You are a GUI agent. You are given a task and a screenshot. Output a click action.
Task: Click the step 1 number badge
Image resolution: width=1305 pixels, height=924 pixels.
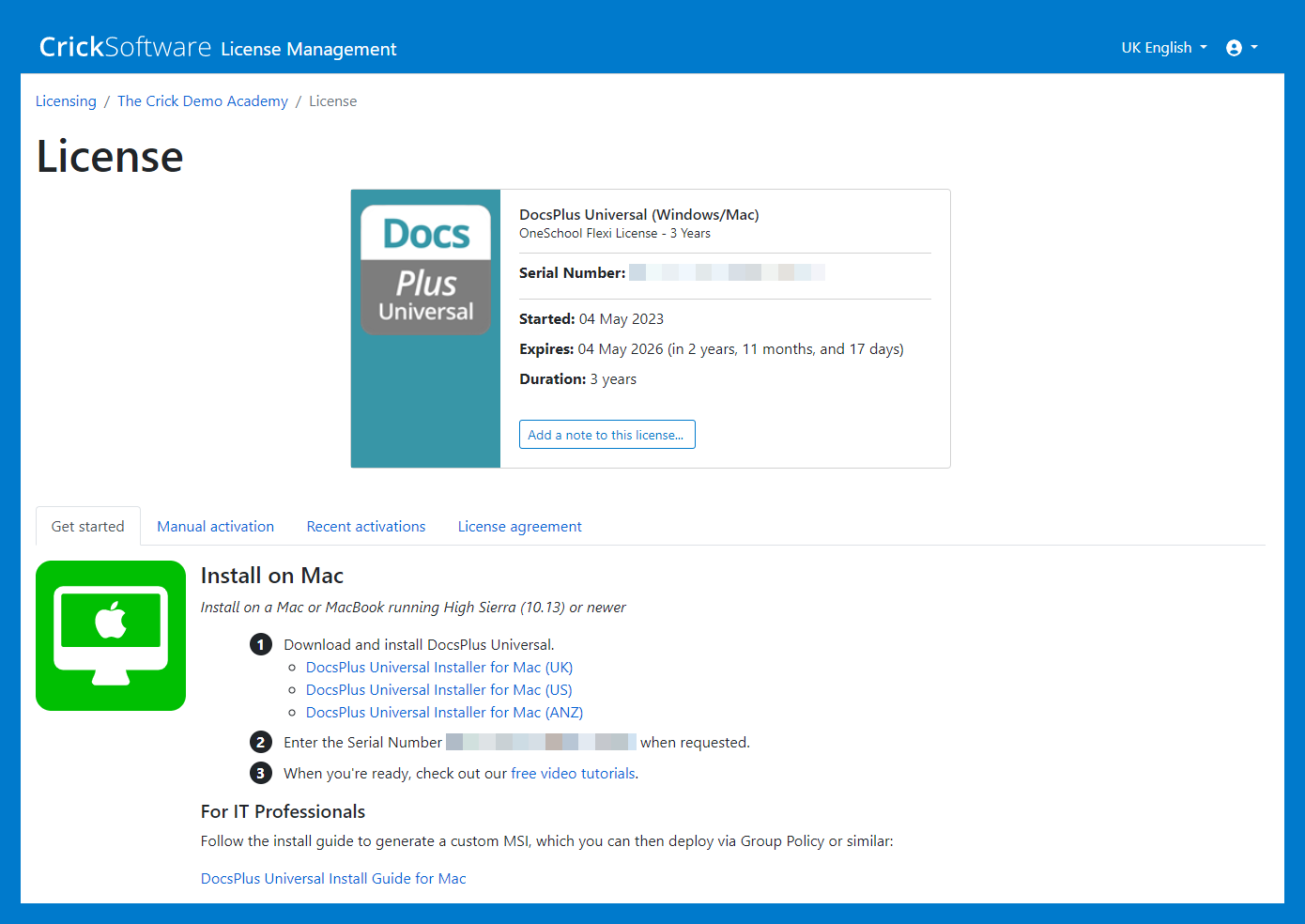pyautogui.click(x=261, y=645)
